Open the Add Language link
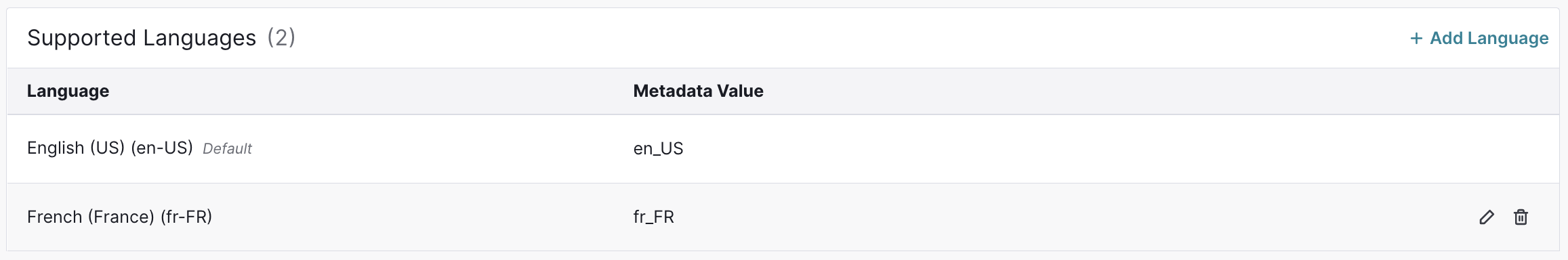Screen dimensions: 1568x260 [1479, 39]
